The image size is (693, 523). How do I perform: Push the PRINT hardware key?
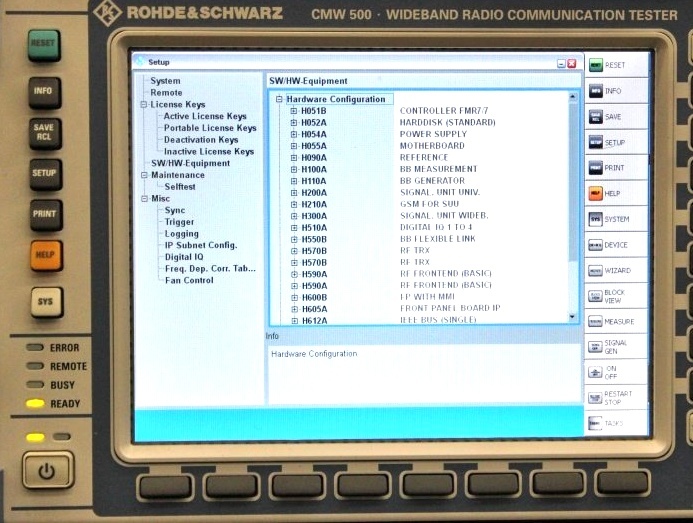(46, 215)
